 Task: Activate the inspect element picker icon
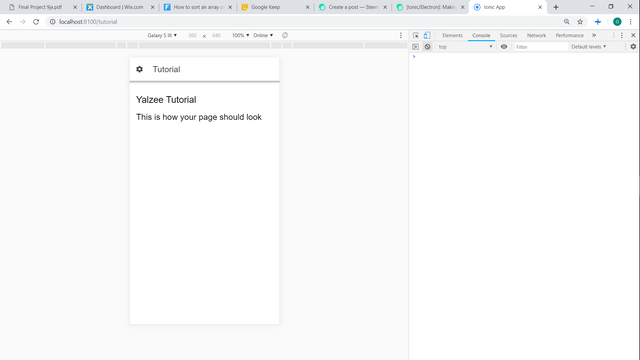point(416,36)
